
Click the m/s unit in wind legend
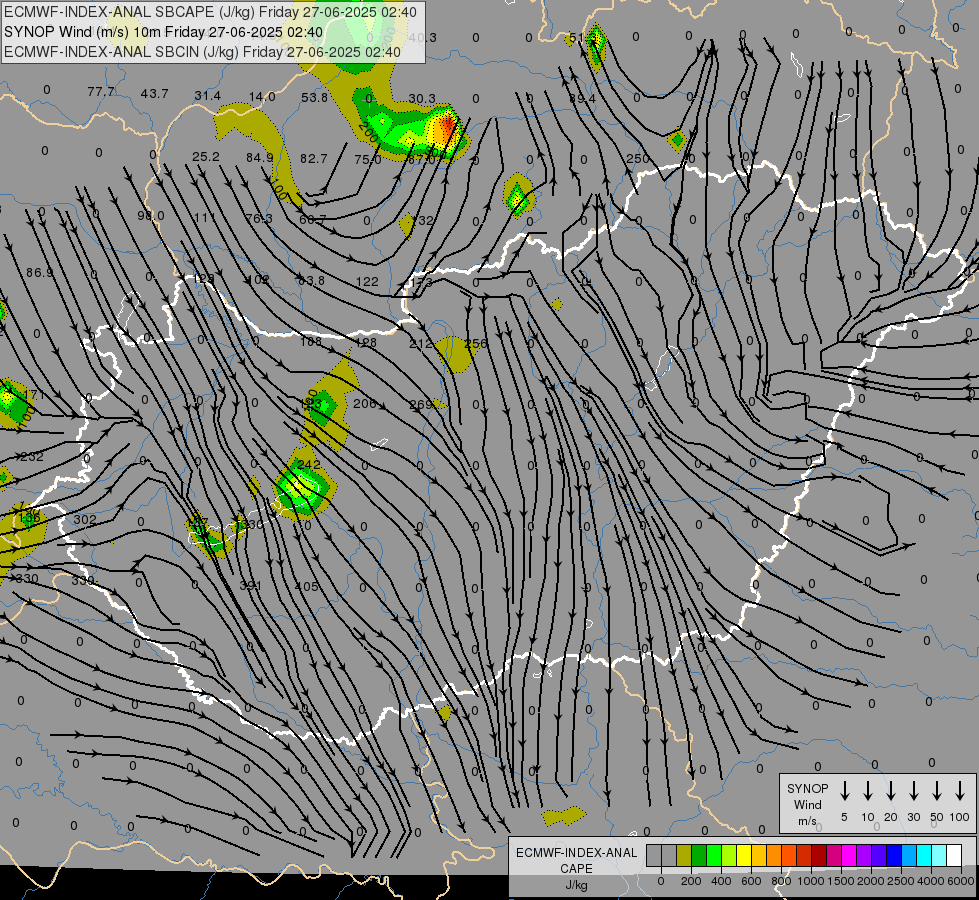point(807,821)
